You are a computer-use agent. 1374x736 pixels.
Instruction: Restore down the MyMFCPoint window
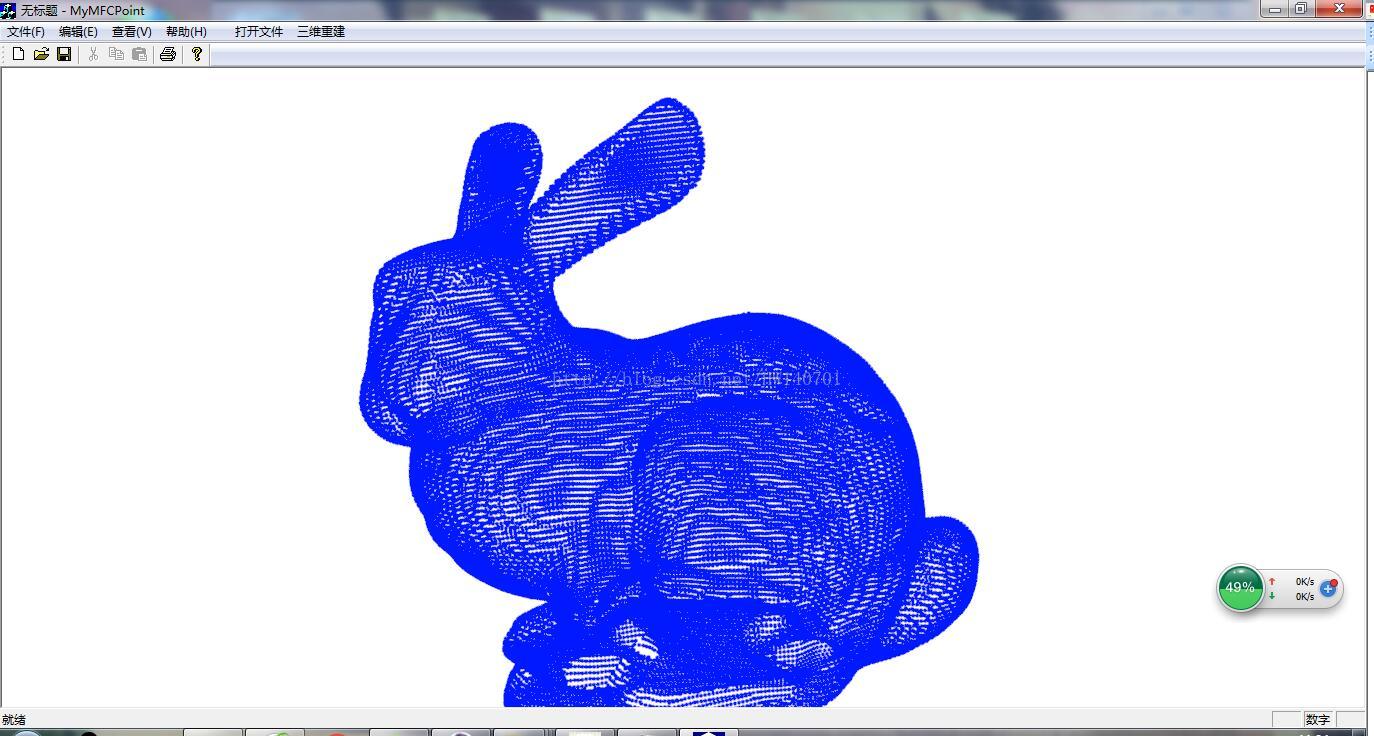pyautogui.click(x=1301, y=9)
